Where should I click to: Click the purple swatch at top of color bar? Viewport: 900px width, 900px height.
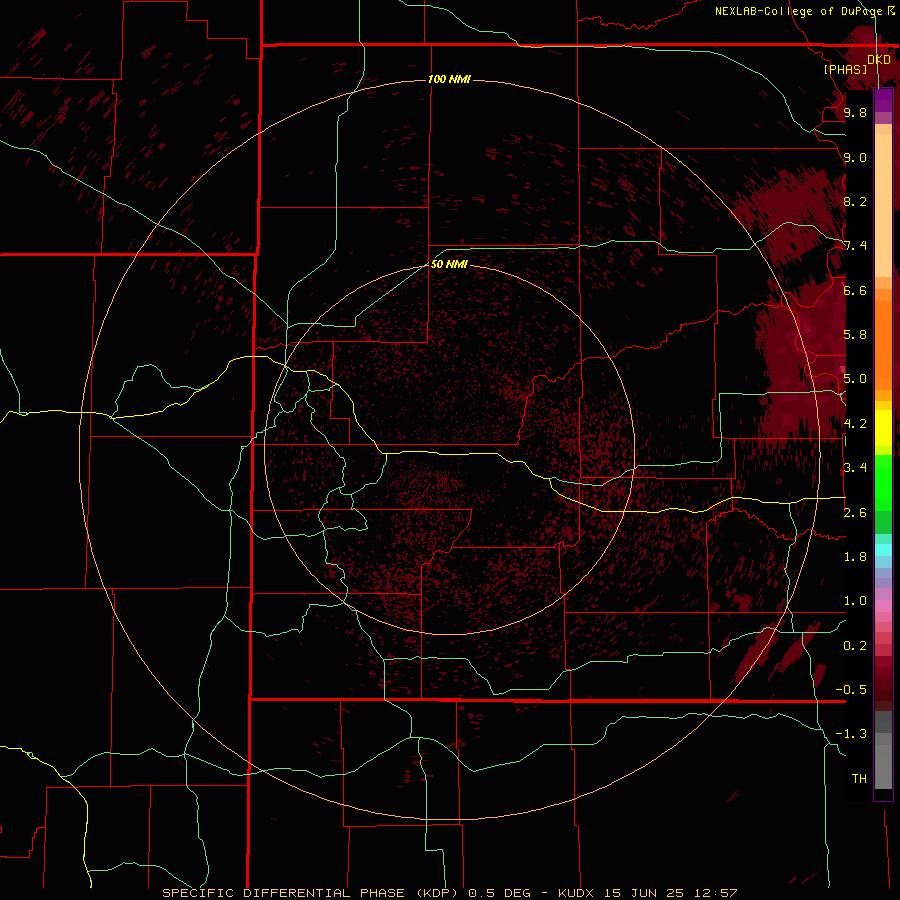point(883,101)
